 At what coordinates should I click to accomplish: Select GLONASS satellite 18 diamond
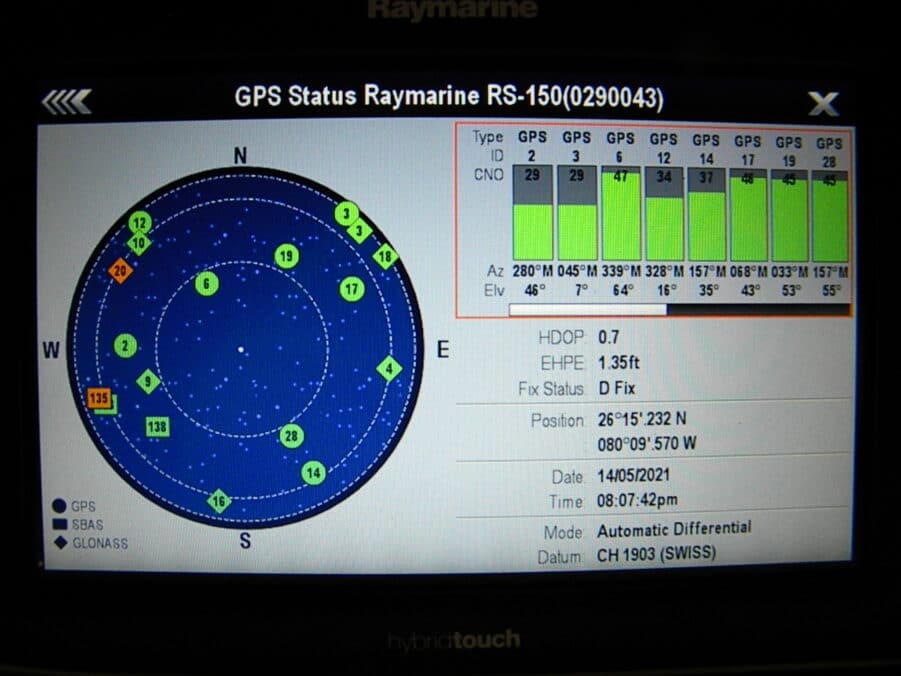coord(386,256)
